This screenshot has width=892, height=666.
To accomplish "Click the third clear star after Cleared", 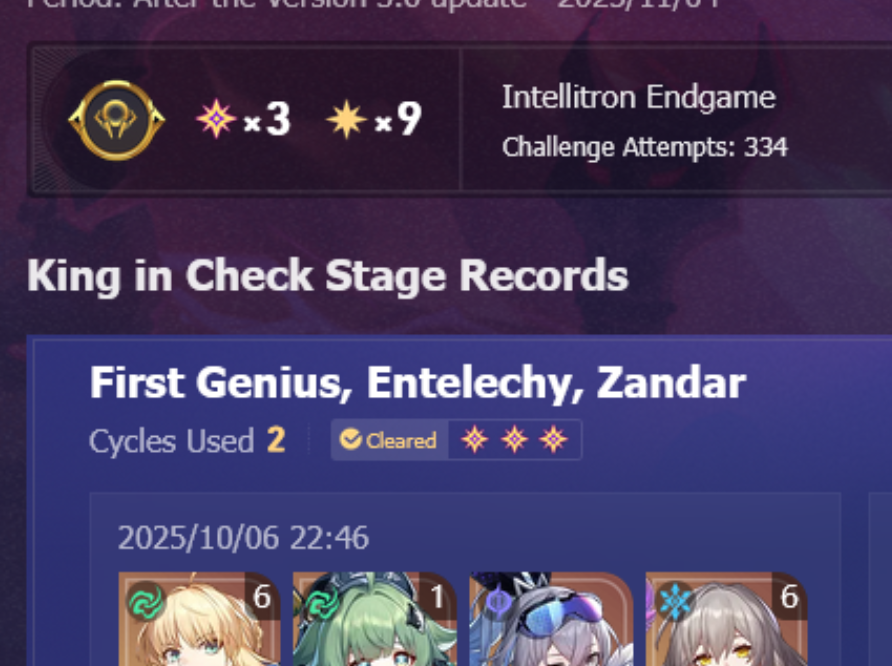I will 554,440.
